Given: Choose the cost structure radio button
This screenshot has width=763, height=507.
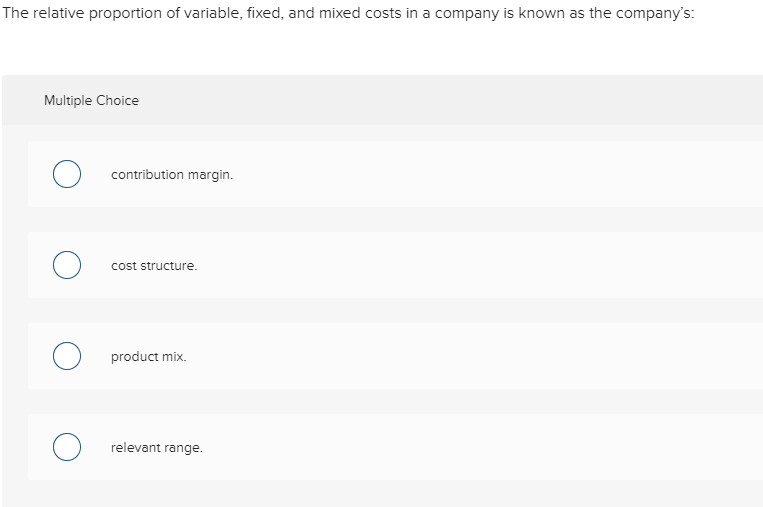Looking at the screenshot, I should (x=67, y=266).
